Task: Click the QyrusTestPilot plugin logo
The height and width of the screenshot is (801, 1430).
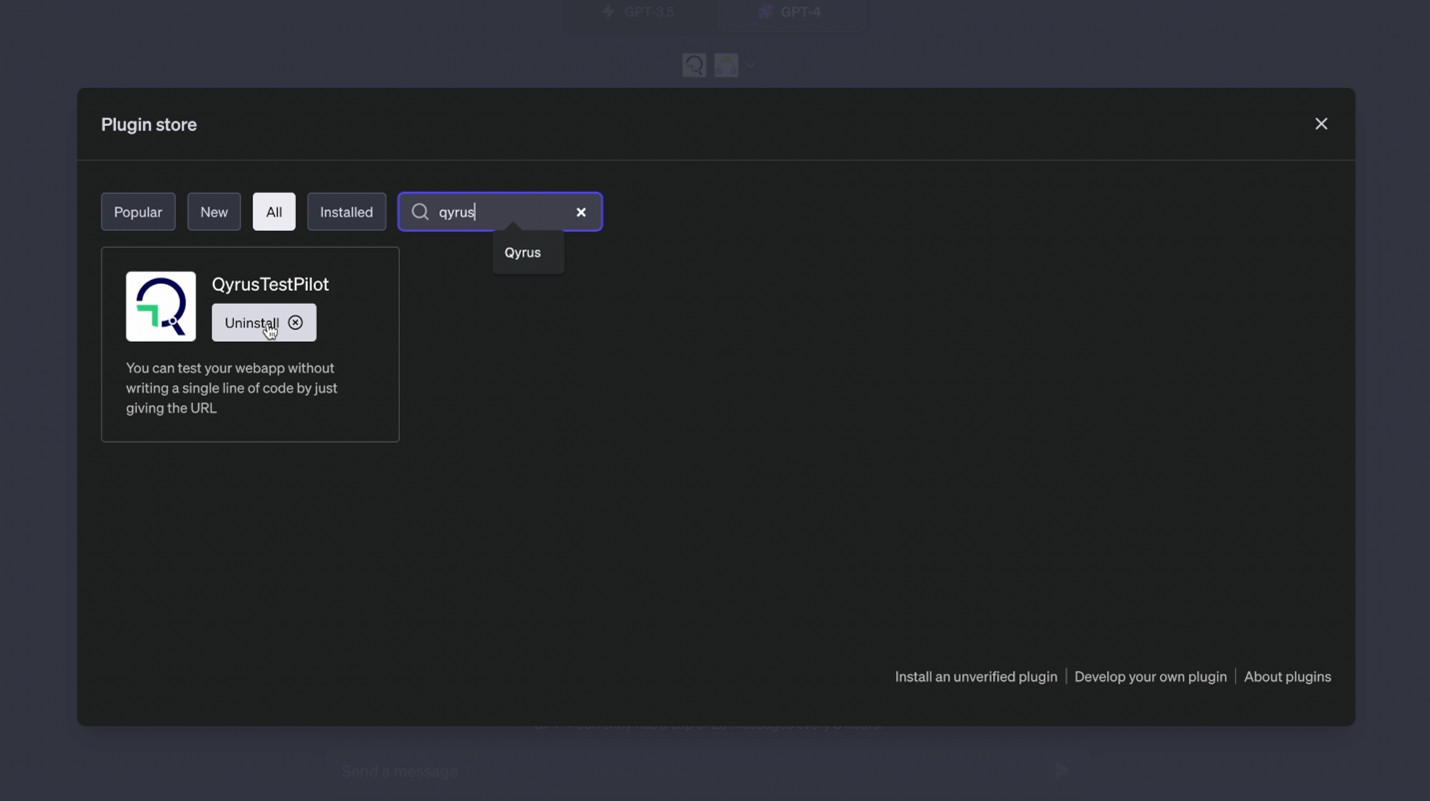Action: [x=160, y=306]
